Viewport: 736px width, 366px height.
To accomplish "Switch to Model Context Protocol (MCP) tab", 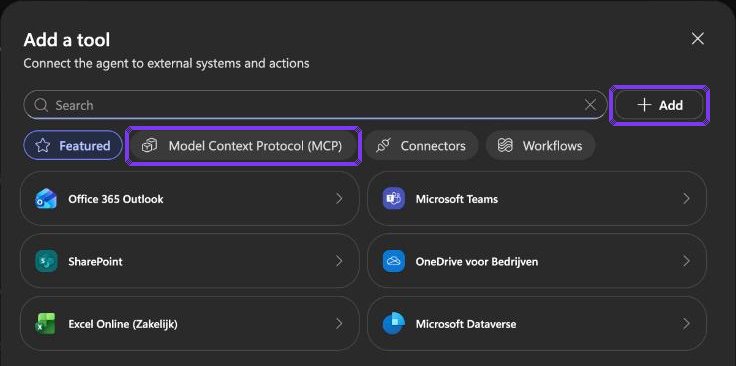I will [243, 146].
